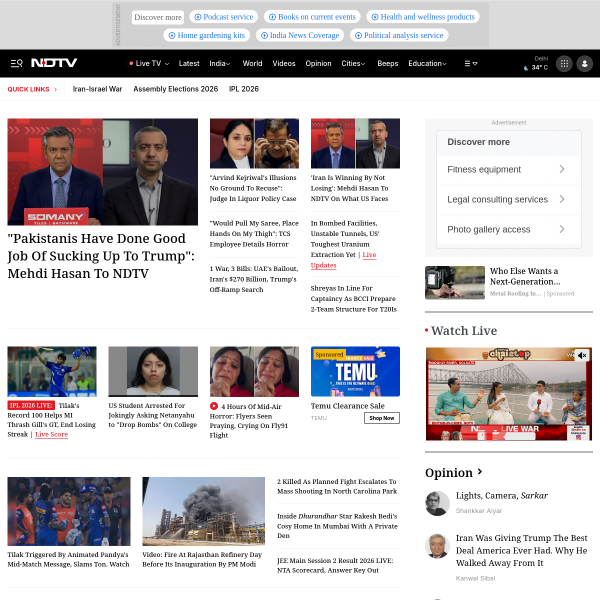Image resolution: width=600 pixels, height=600 pixels.
Task: Click Shop Now on Temu ad
Action: (382, 418)
